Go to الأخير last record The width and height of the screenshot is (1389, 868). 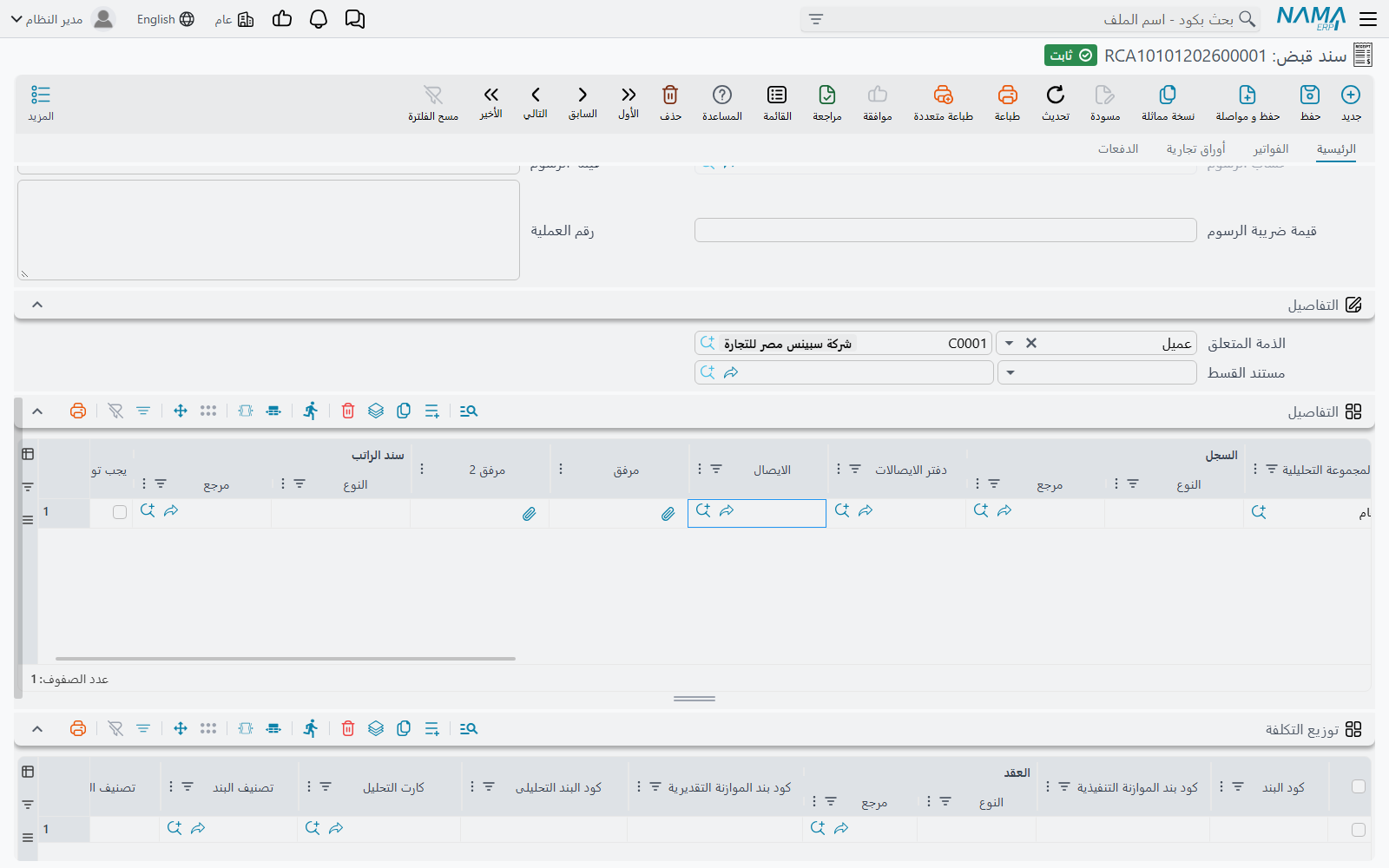tap(491, 95)
